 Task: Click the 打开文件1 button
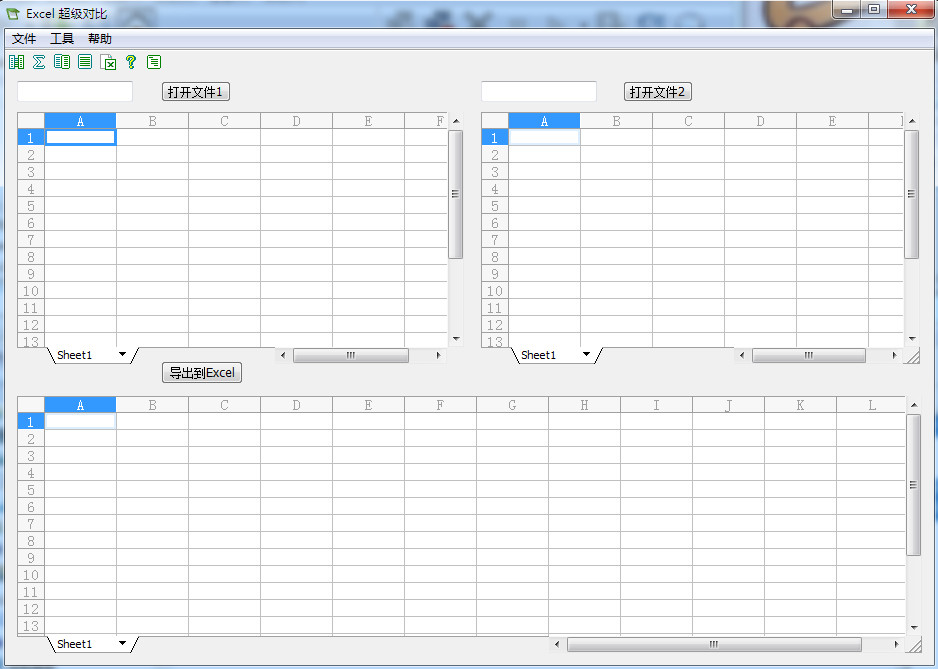196,92
